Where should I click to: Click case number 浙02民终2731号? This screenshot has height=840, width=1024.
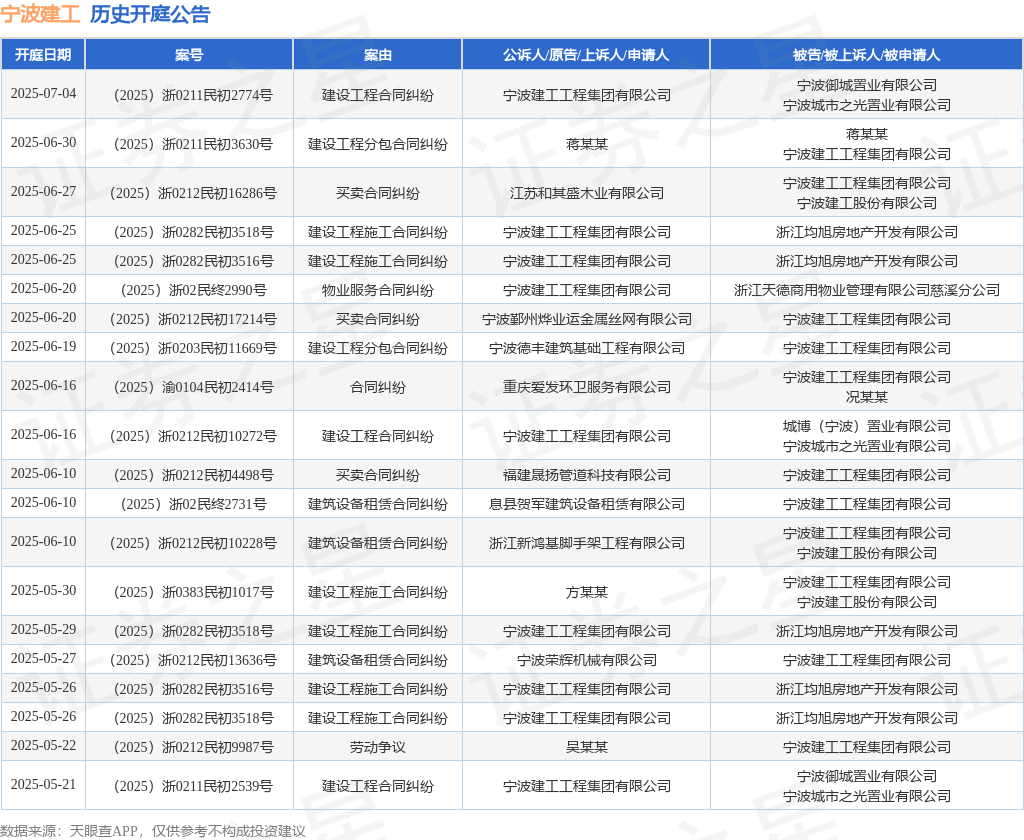coord(193,504)
